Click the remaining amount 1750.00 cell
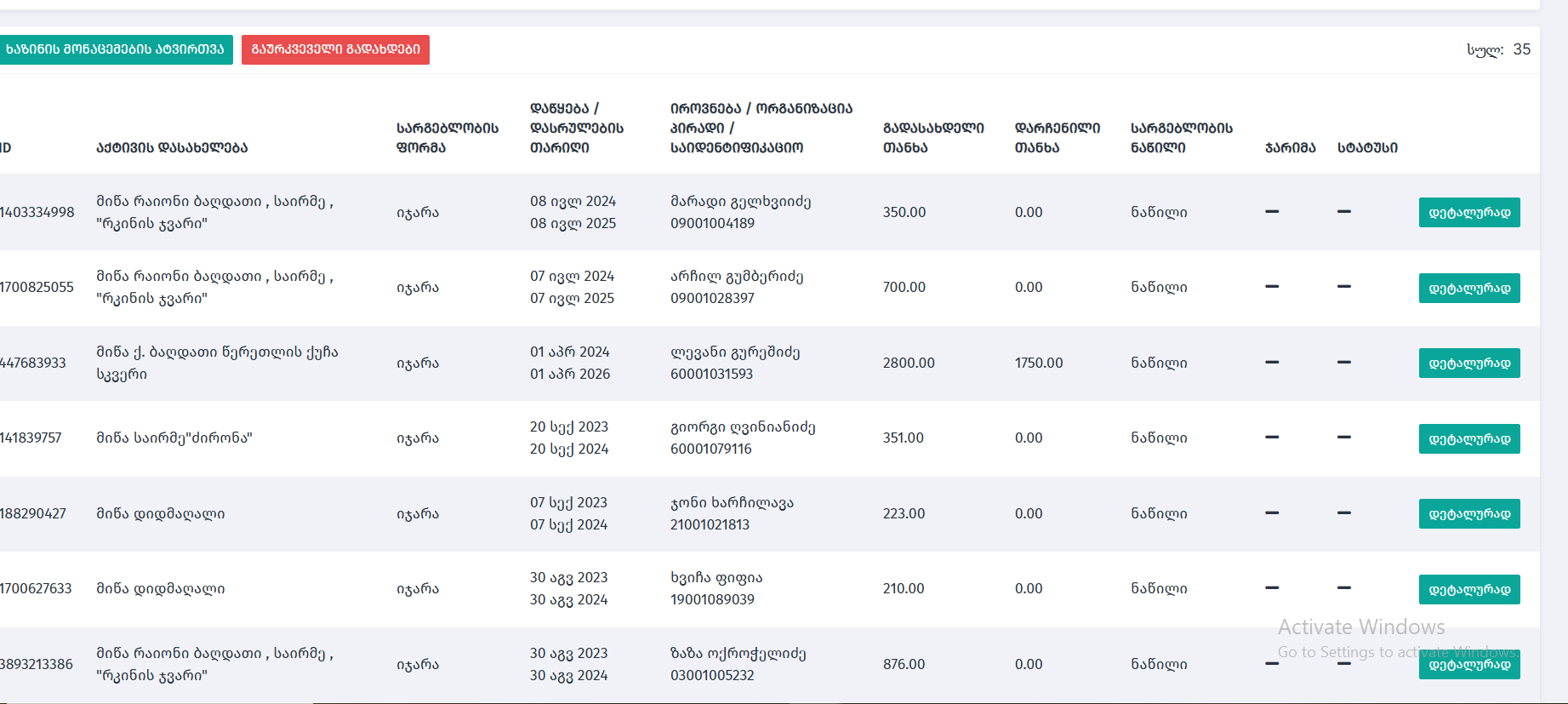 [x=1038, y=363]
